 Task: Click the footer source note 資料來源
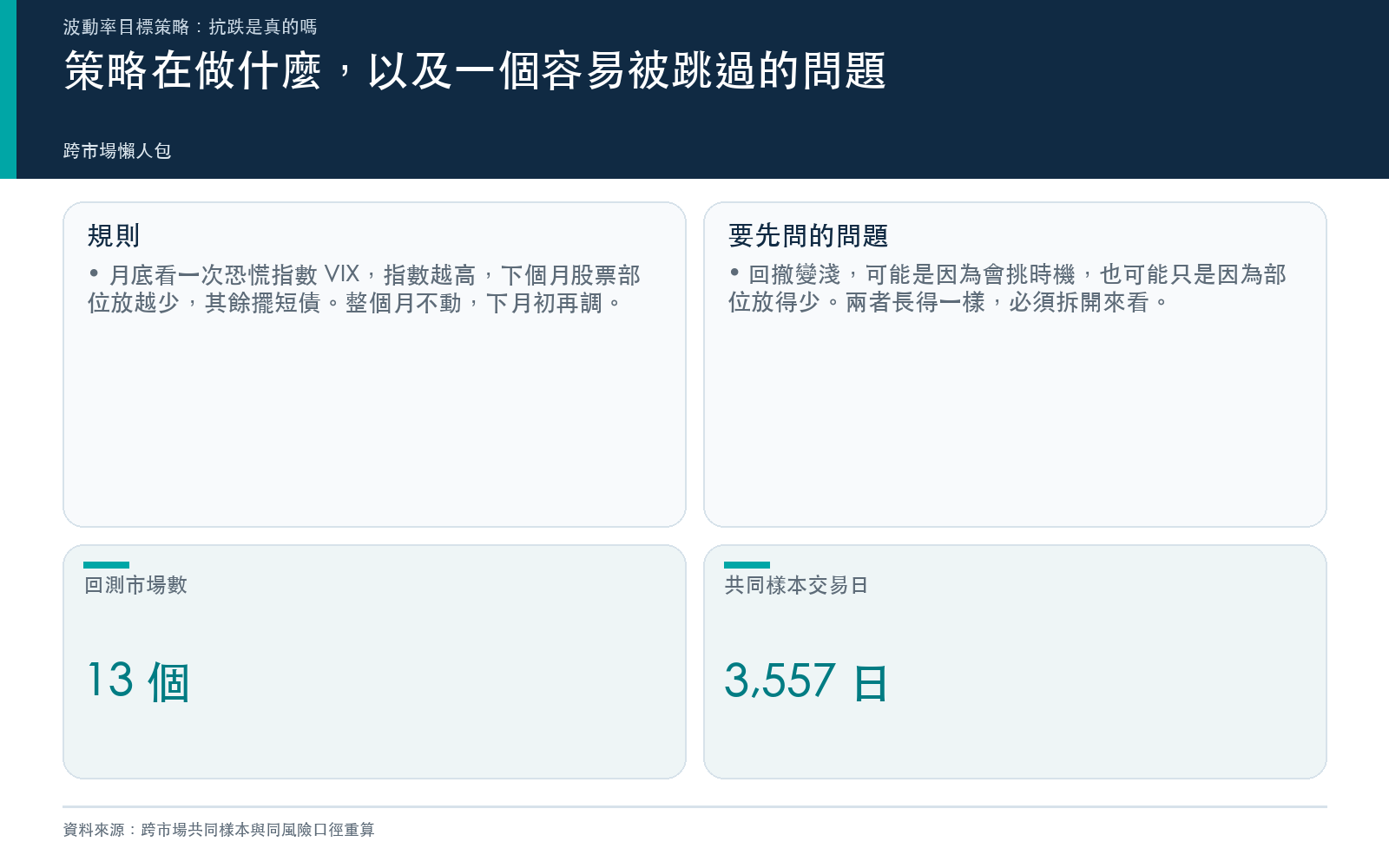coord(219,830)
